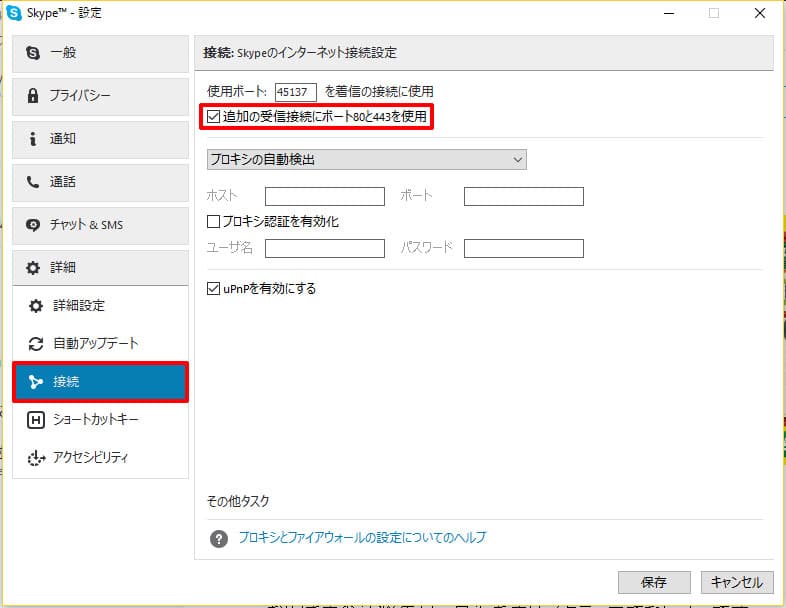786x608 pixels.
Task: Click the その他タスク heading text
Action: click(x=238, y=501)
